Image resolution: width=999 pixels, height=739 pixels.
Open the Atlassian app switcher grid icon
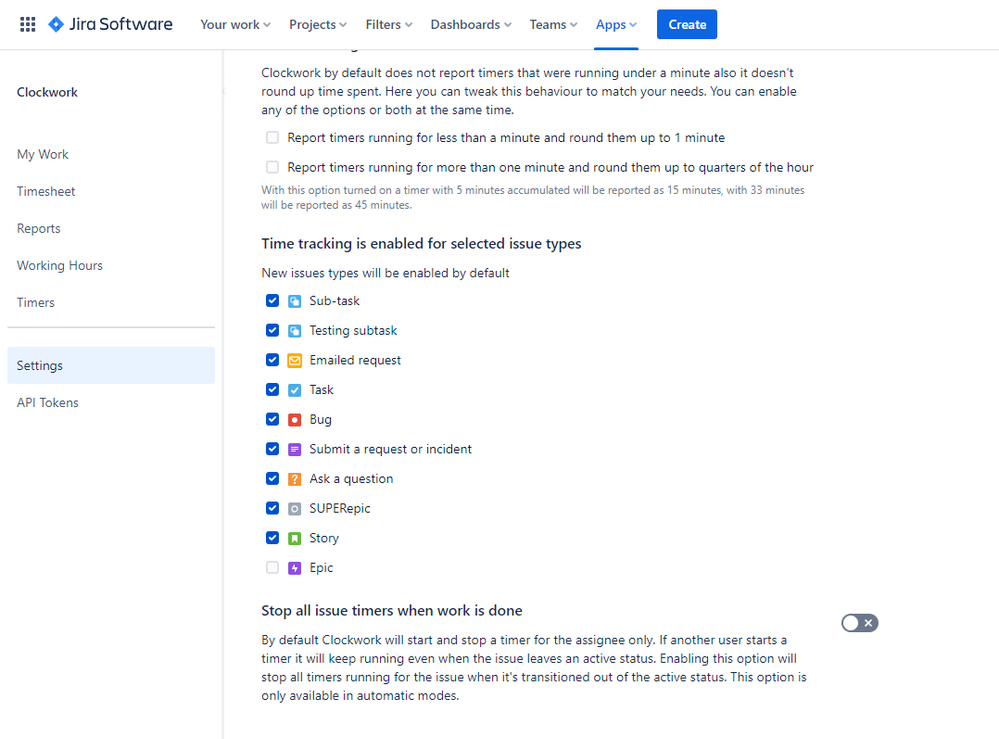pos(27,24)
